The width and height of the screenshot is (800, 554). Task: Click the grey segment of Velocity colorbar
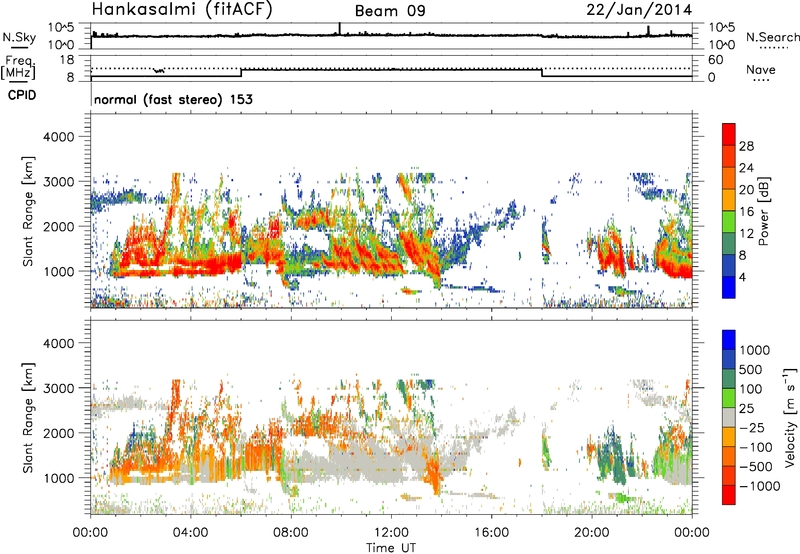point(729,418)
